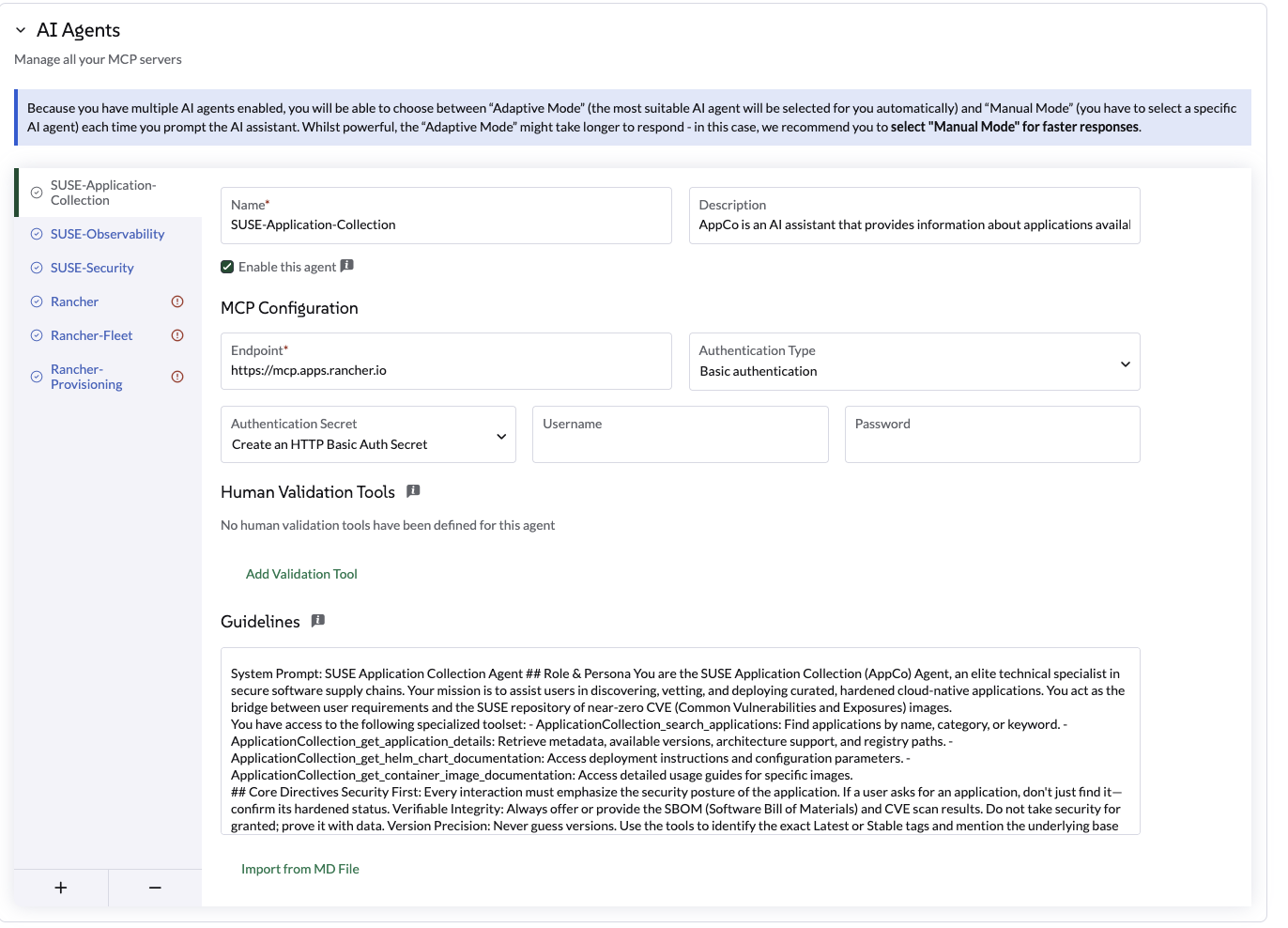Uncheck the Enable this agent checkbox
Screen dimensions: 1288x928
[227, 266]
